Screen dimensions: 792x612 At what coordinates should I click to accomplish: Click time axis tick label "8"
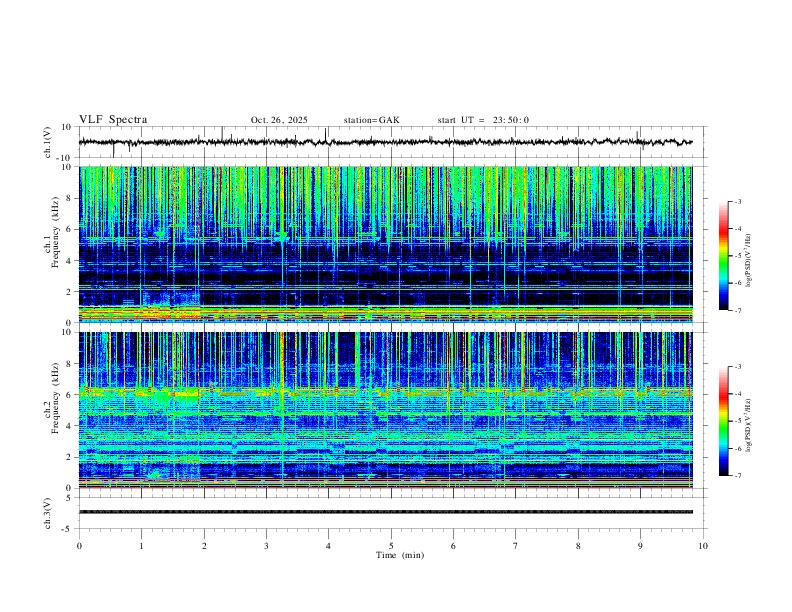578,546
